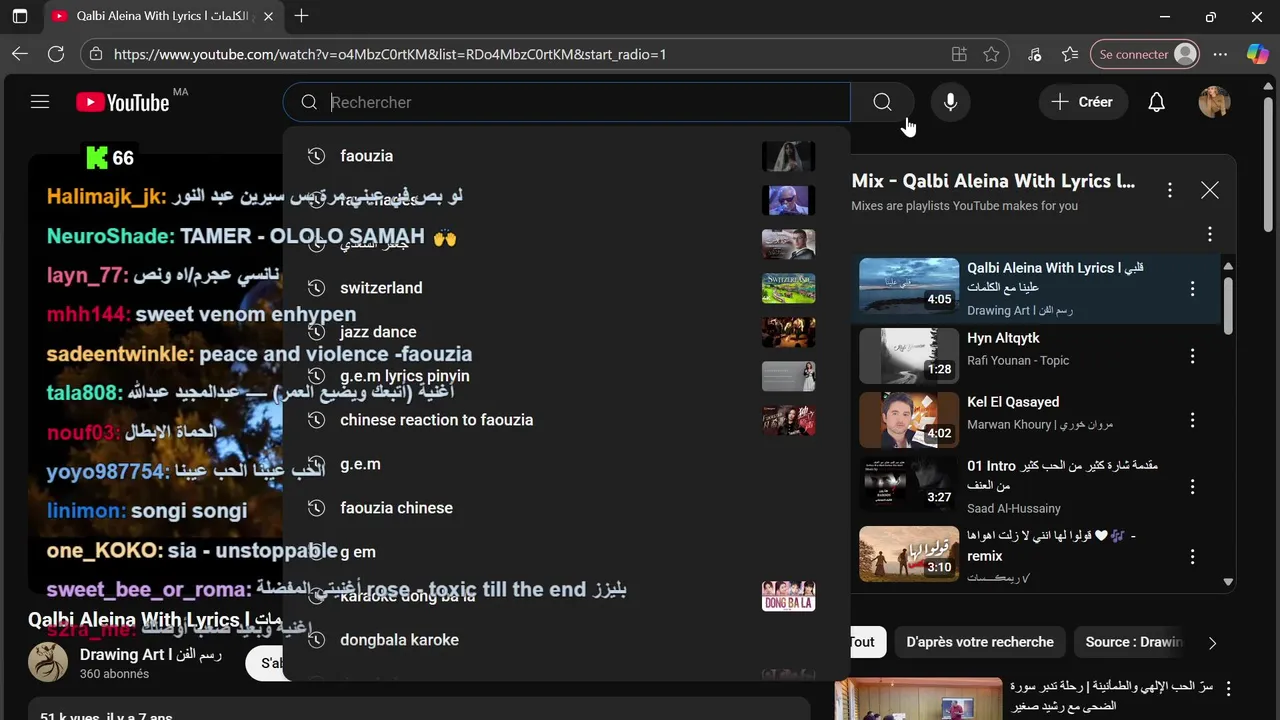Viewport: 1280px width, 720px height.
Task: Click the faouzia suggestion thumbnail
Action: click(x=788, y=156)
